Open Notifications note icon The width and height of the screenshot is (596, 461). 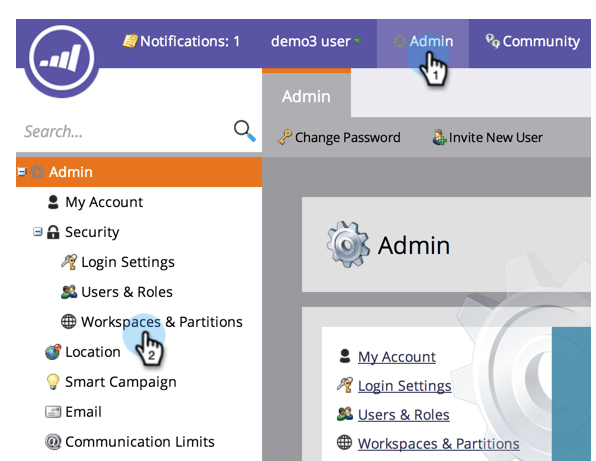130,41
